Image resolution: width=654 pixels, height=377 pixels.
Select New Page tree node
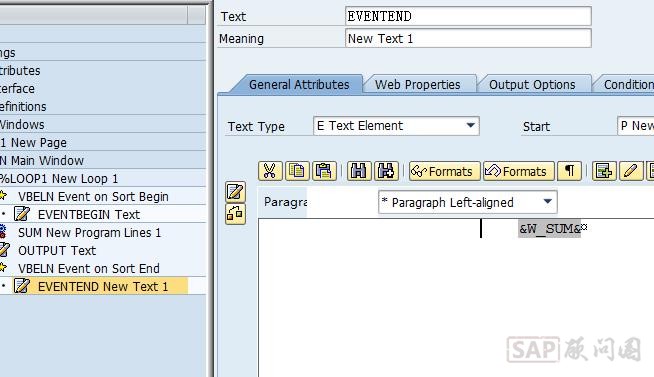pos(38,143)
